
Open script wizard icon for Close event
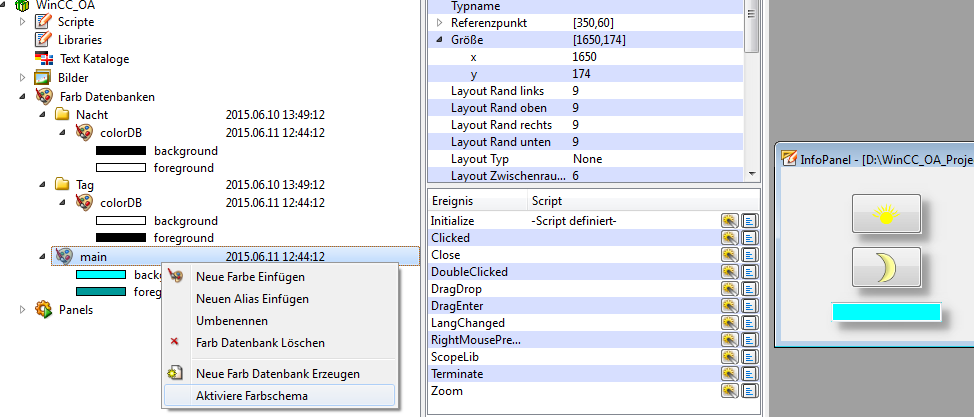point(729,255)
